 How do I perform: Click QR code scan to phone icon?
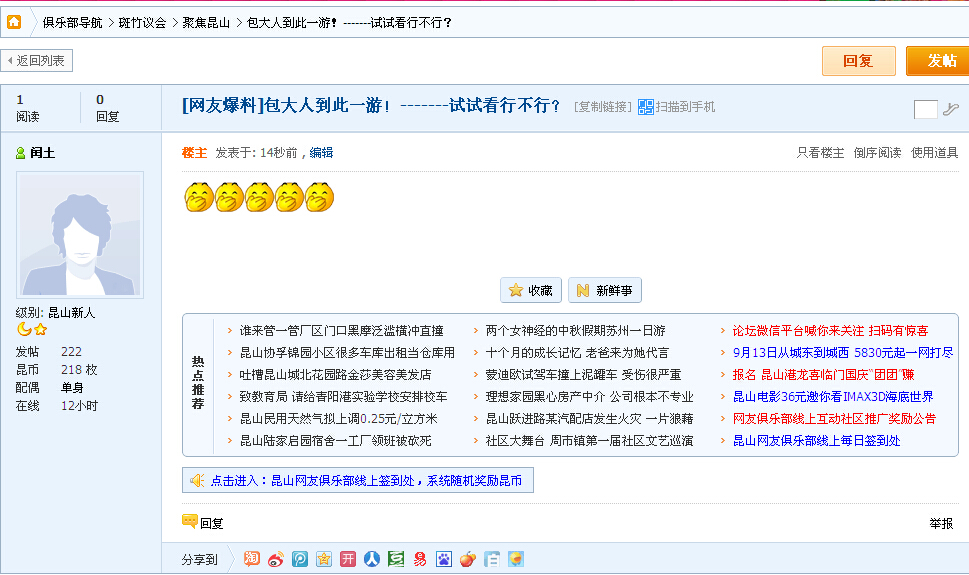[x=646, y=107]
